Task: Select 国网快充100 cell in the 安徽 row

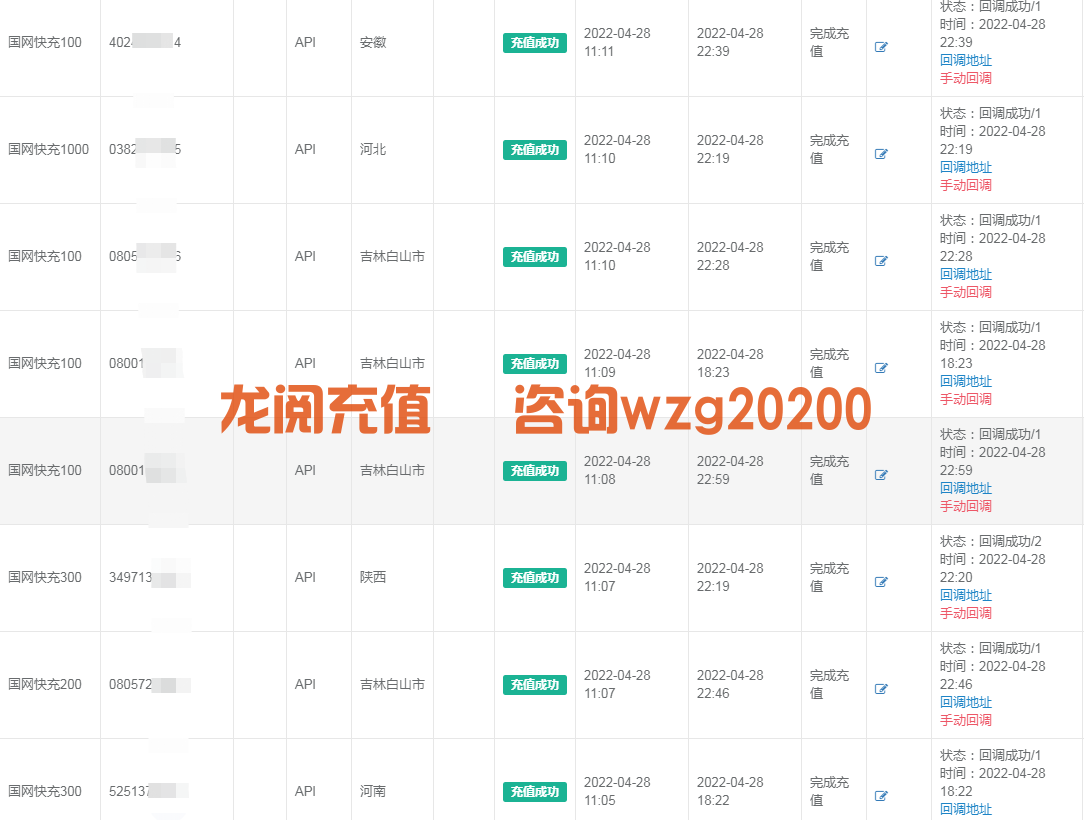Action: pos(45,42)
